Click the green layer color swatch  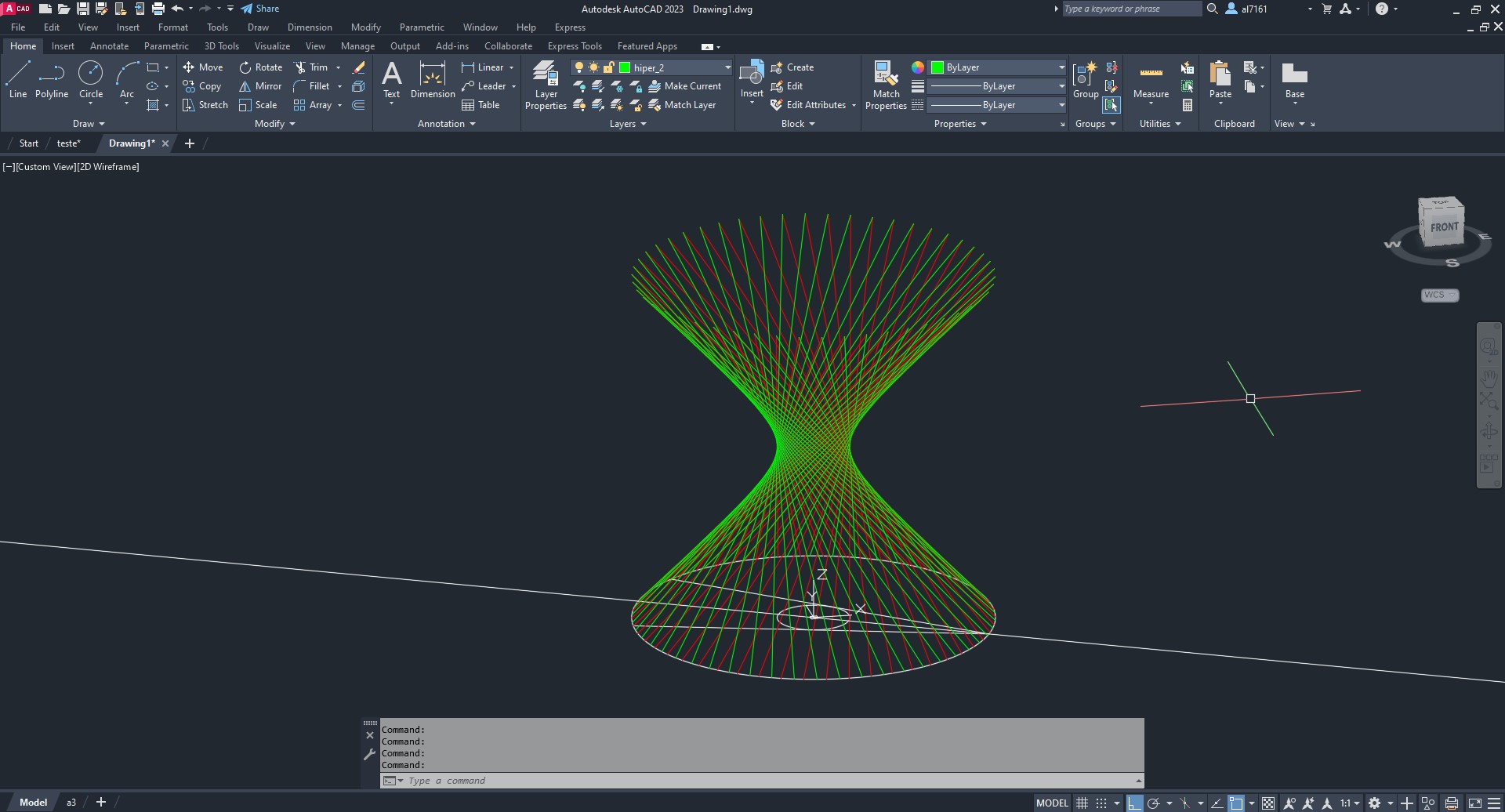625,67
